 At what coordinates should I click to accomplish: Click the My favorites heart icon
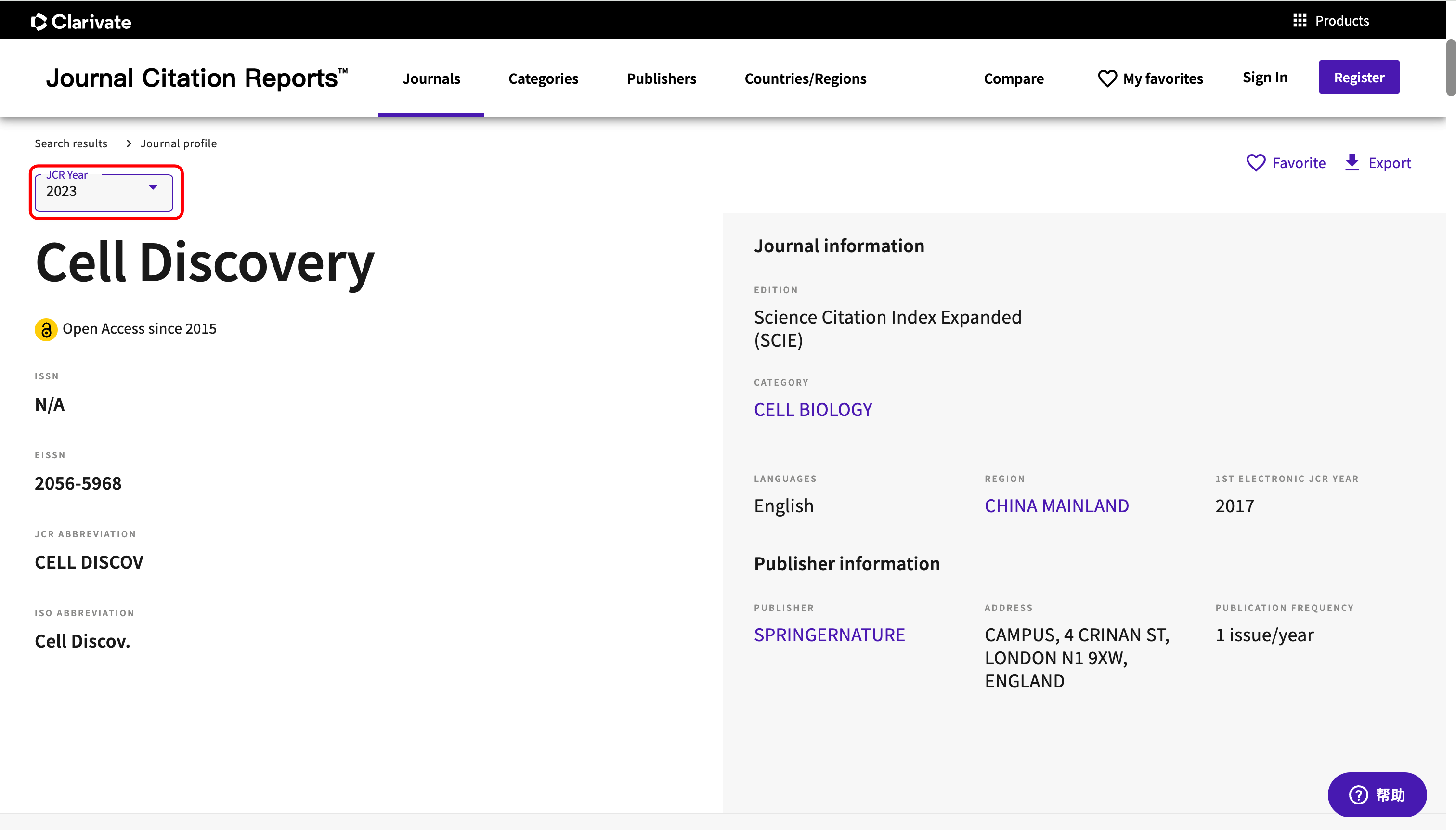(x=1107, y=78)
